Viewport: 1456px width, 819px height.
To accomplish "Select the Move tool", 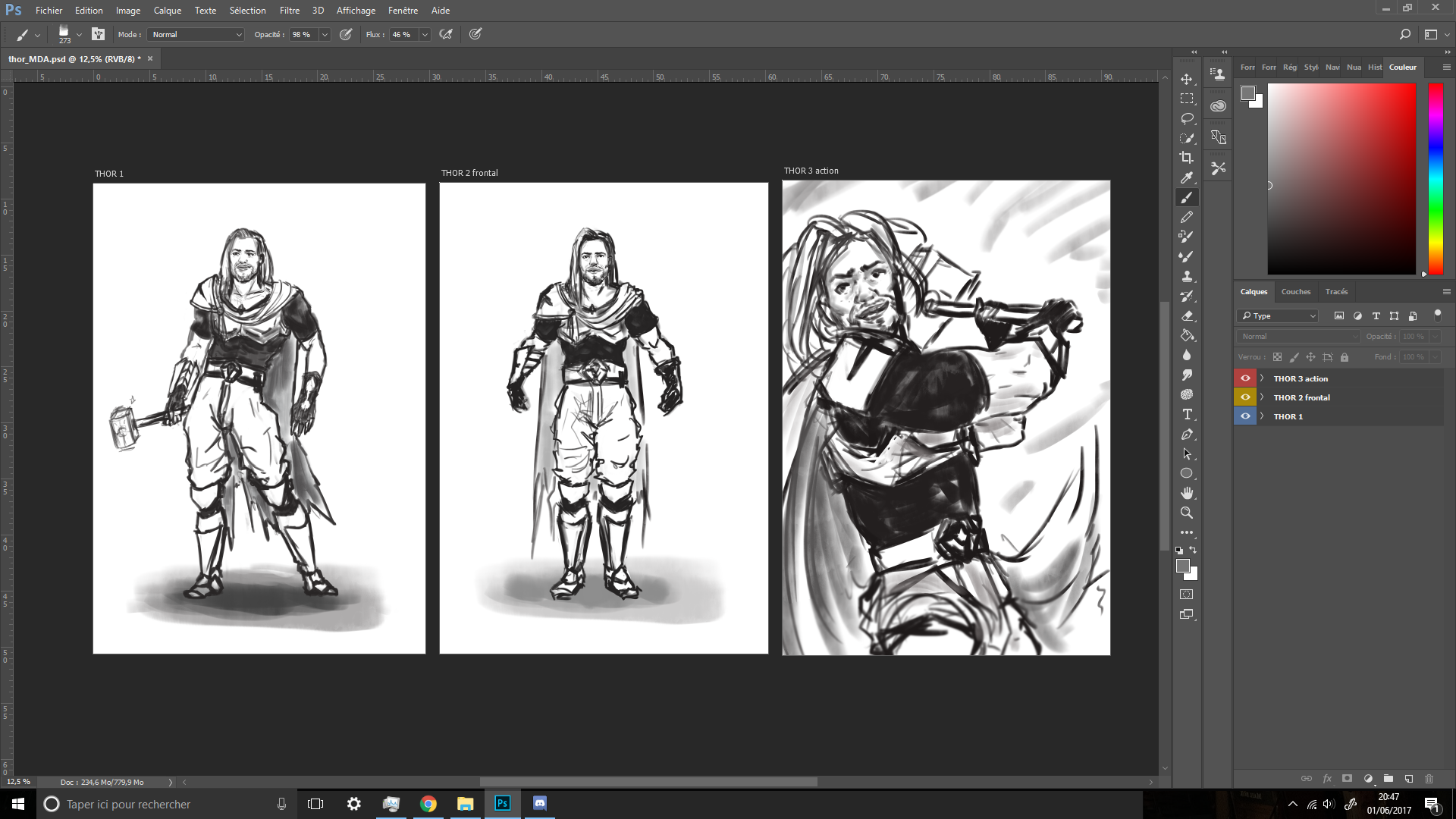I will (1187, 77).
